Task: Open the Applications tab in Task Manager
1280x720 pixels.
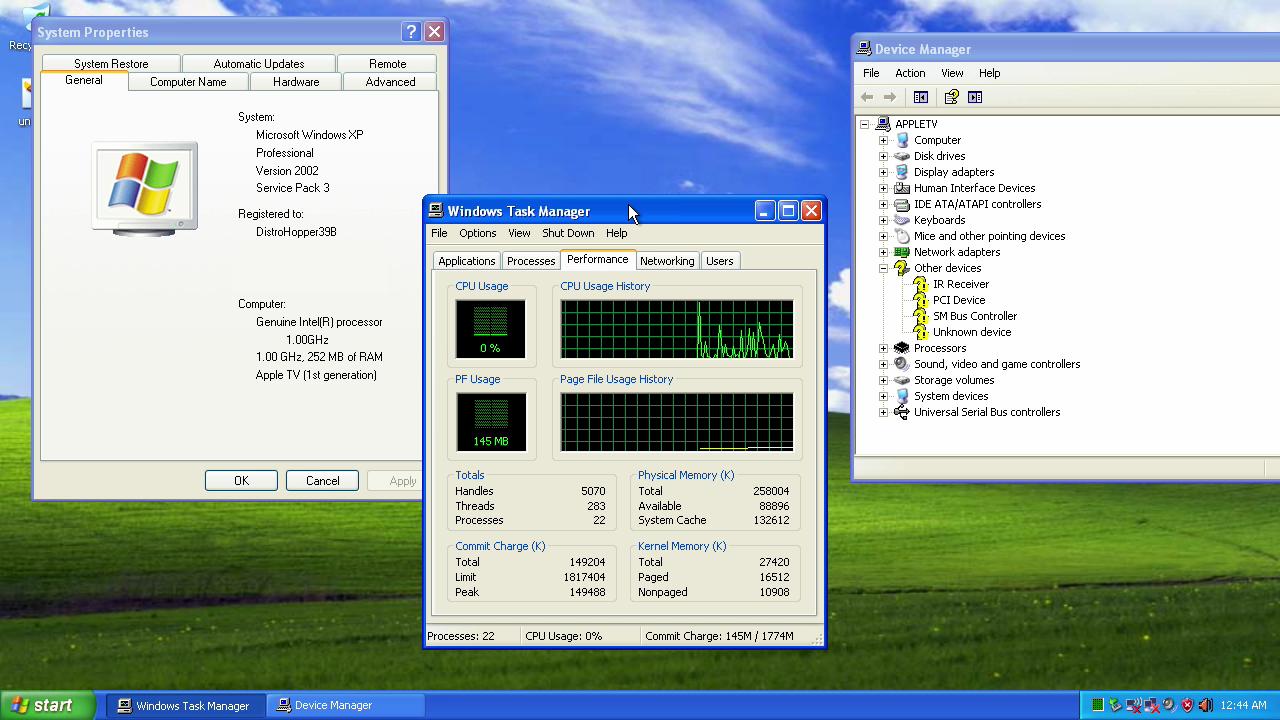Action: pyautogui.click(x=467, y=261)
